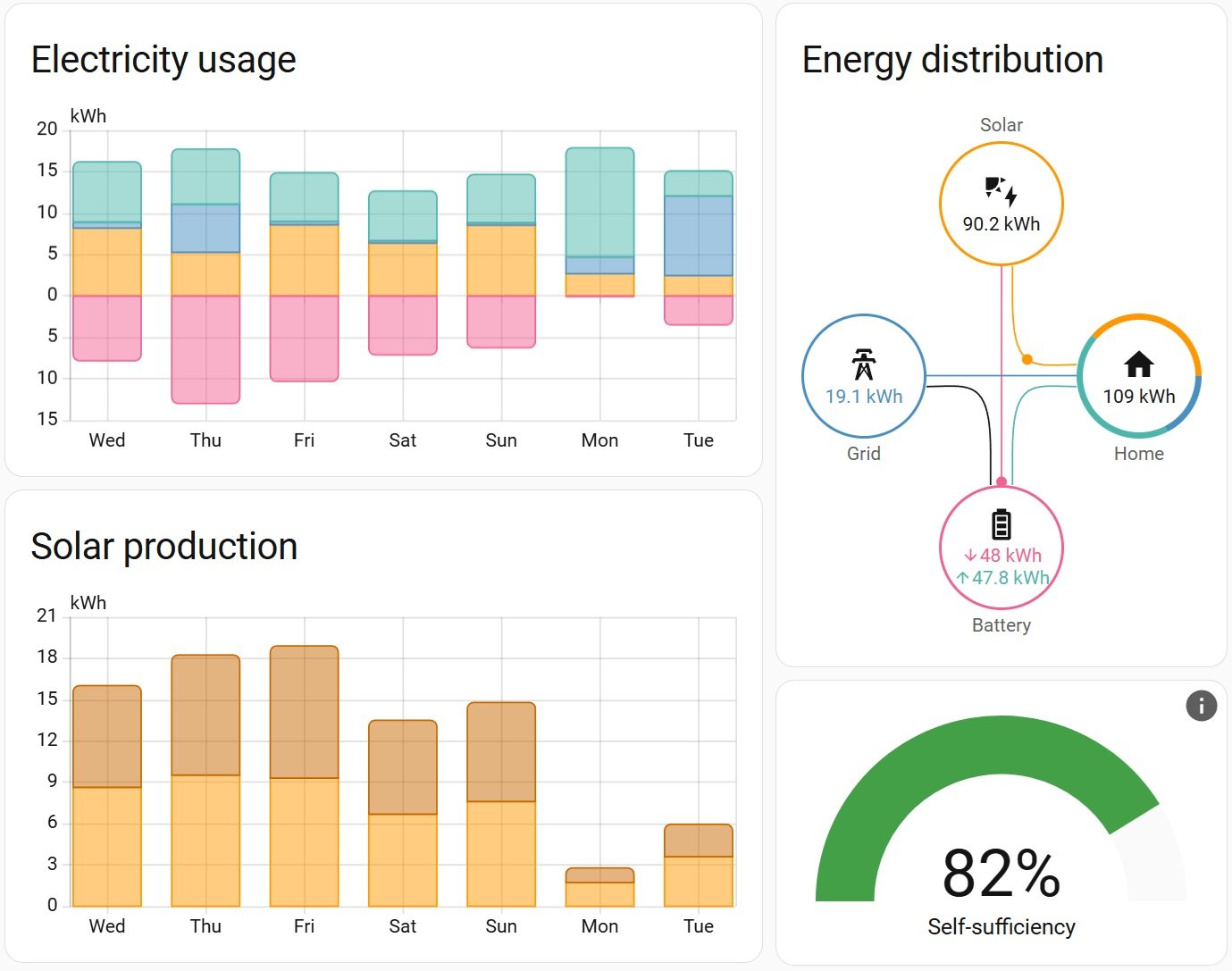The width and height of the screenshot is (1232, 971).
Task: Click the Mon bar in Electricity usage chart
Action: (599, 202)
